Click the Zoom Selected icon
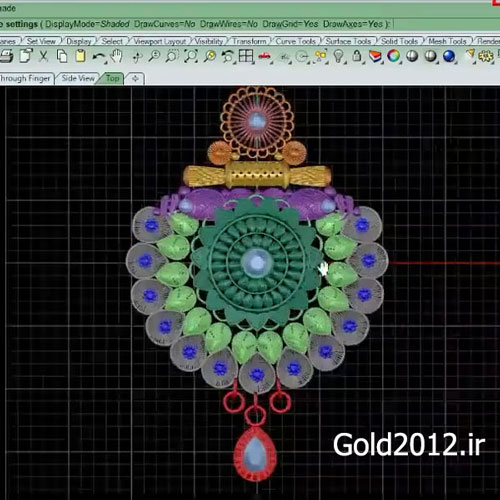Viewport: 500px width, 500px height. 210,56
